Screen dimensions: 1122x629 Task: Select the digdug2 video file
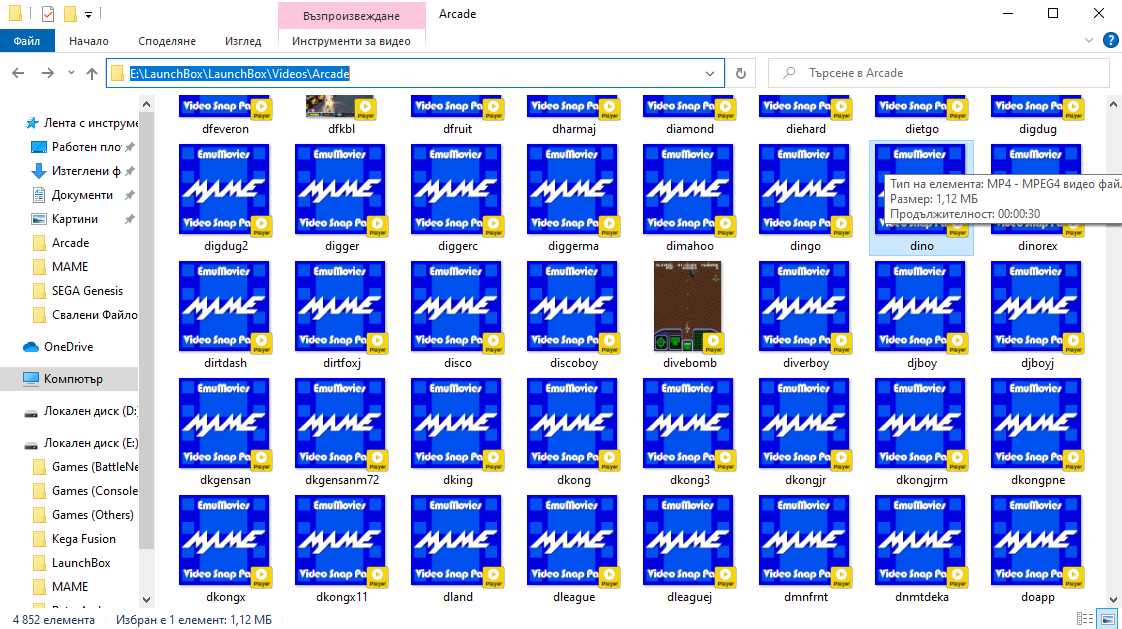(225, 199)
